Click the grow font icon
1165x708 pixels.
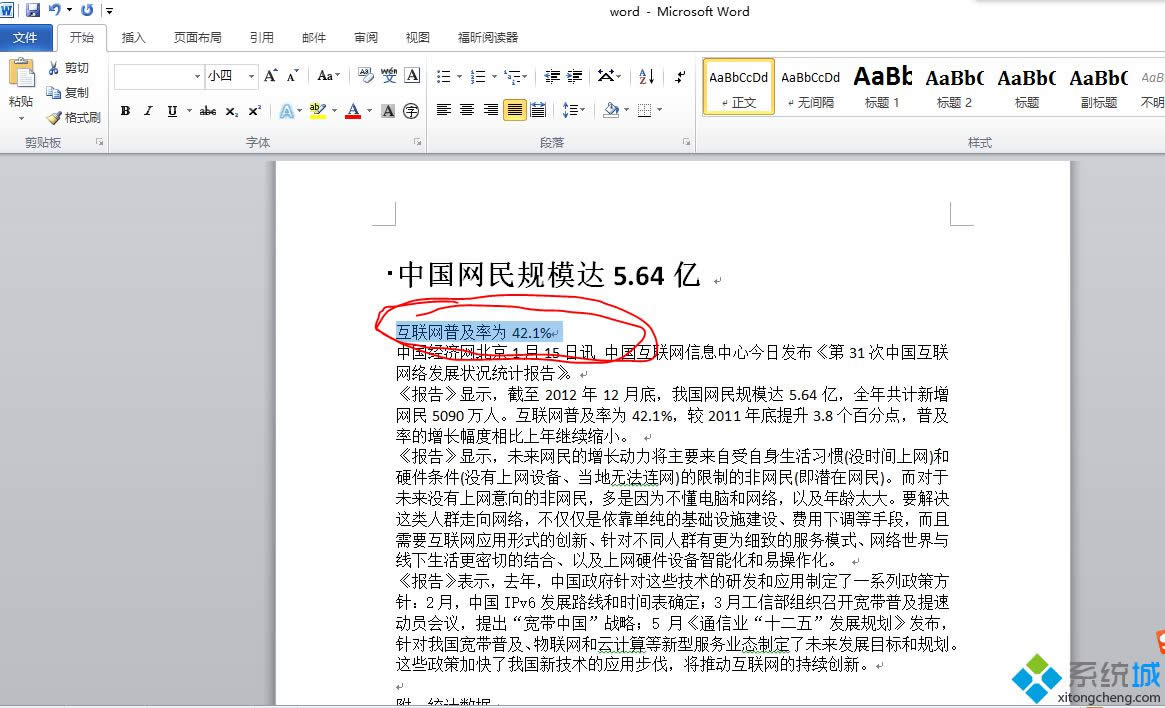pyautogui.click(x=270, y=76)
